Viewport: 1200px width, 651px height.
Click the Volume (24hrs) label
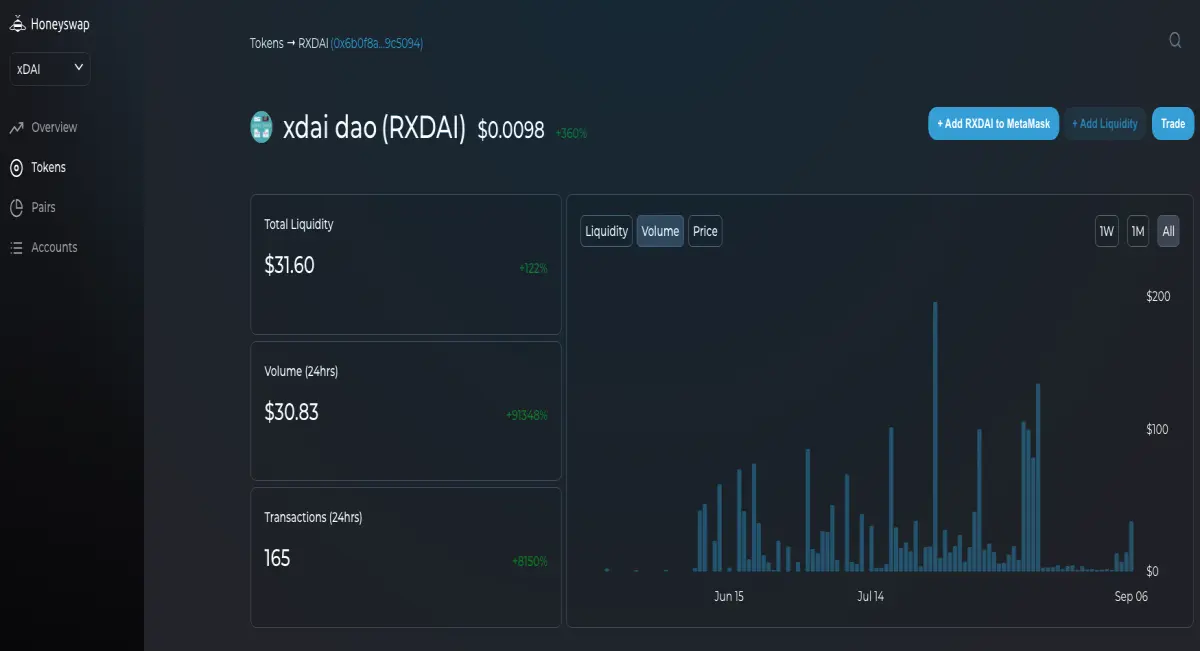pyautogui.click(x=301, y=371)
